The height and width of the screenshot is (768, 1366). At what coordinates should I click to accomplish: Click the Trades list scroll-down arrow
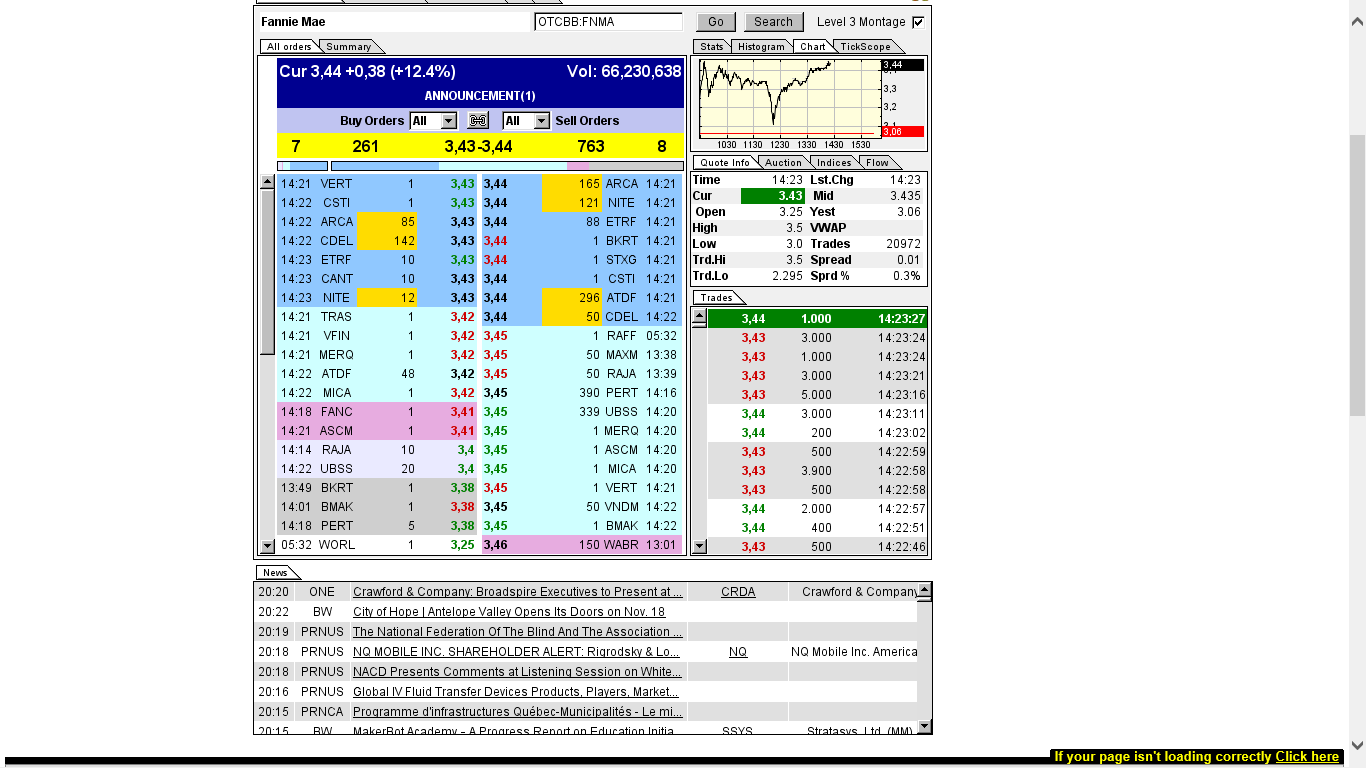[x=700, y=547]
